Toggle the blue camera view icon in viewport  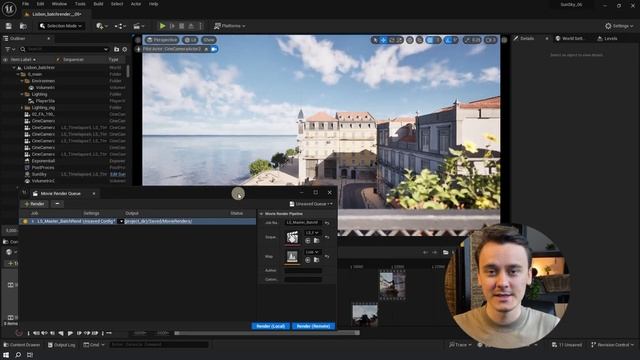pyautogui.click(x=214, y=49)
